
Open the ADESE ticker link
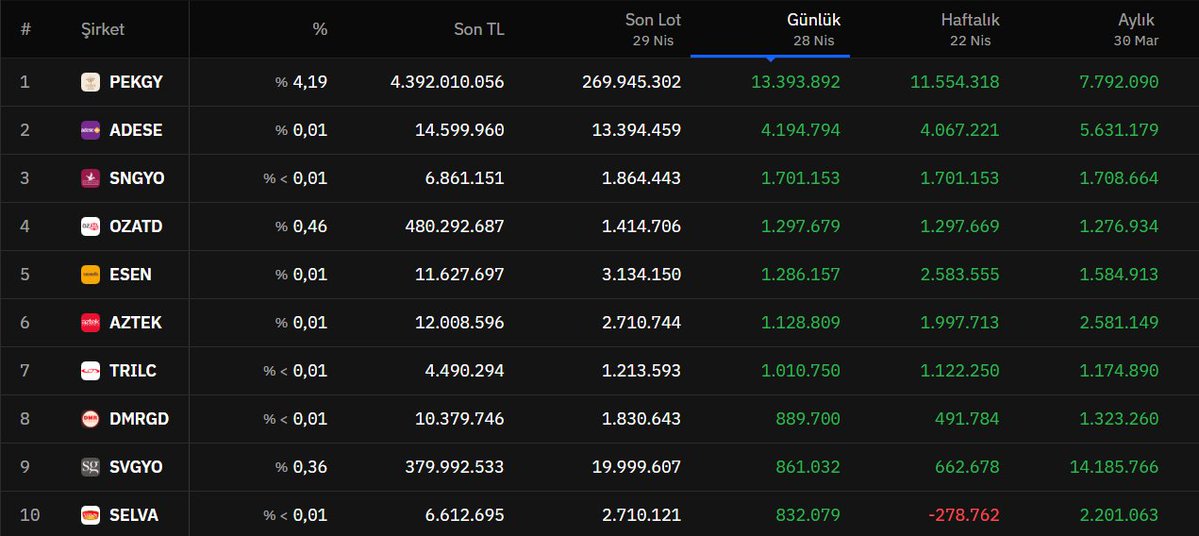(x=136, y=130)
